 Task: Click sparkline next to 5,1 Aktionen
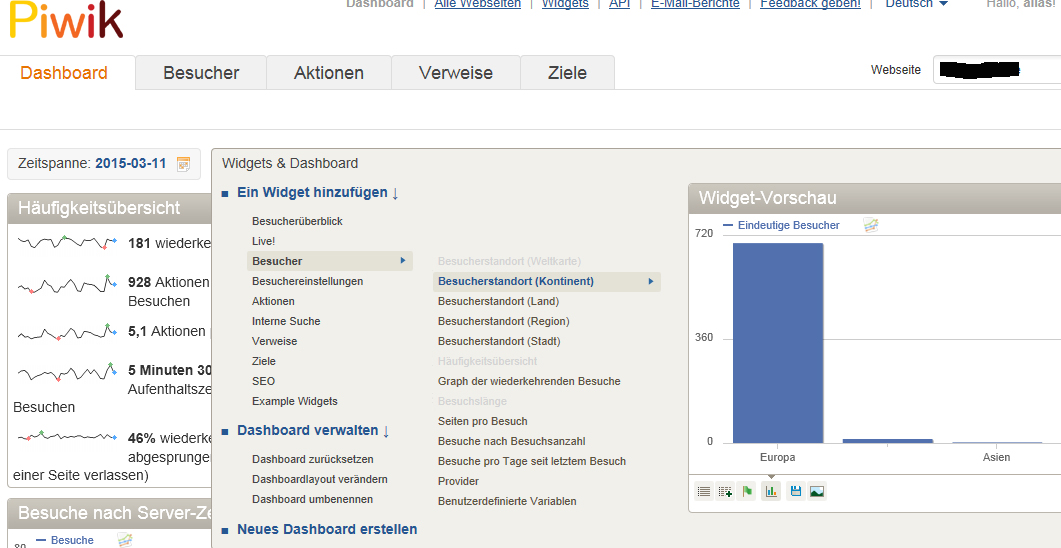(x=66, y=332)
